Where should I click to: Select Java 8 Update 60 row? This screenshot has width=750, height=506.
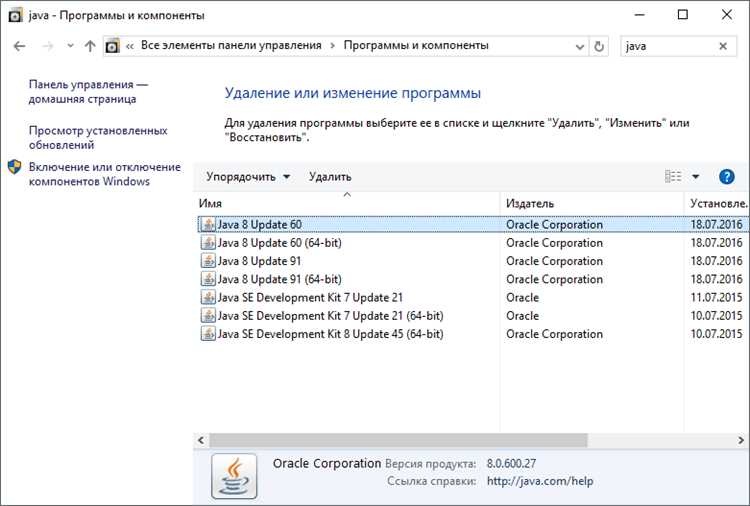point(473,224)
